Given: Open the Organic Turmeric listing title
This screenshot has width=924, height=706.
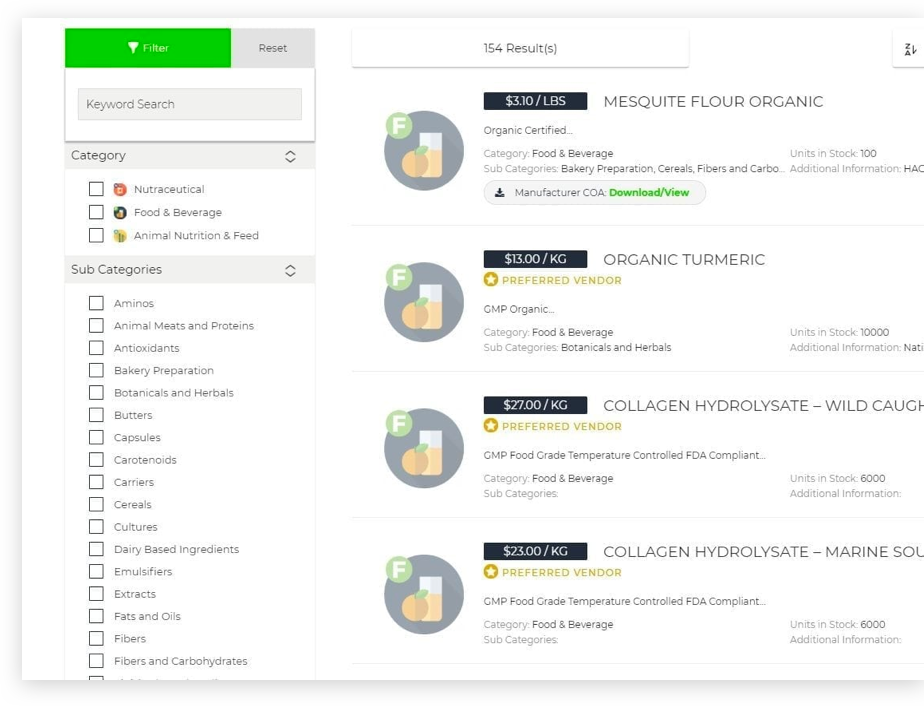Looking at the screenshot, I should pyautogui.click(x=684, y=260).
